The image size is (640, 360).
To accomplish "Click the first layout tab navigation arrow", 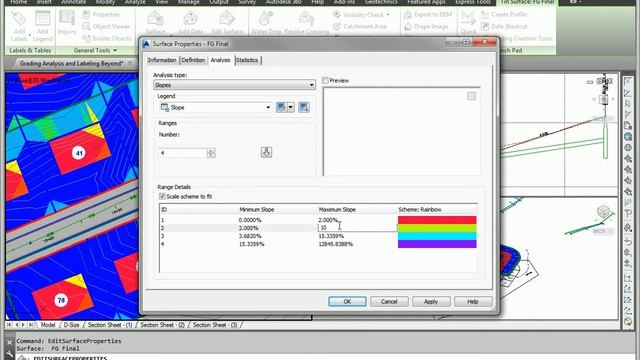I will click(x=9, y=325).
